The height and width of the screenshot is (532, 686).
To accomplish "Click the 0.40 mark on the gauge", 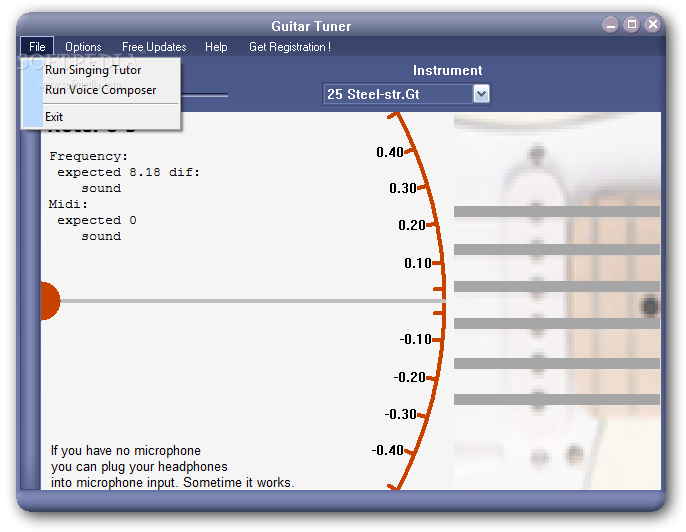I will tap(390, 152).
